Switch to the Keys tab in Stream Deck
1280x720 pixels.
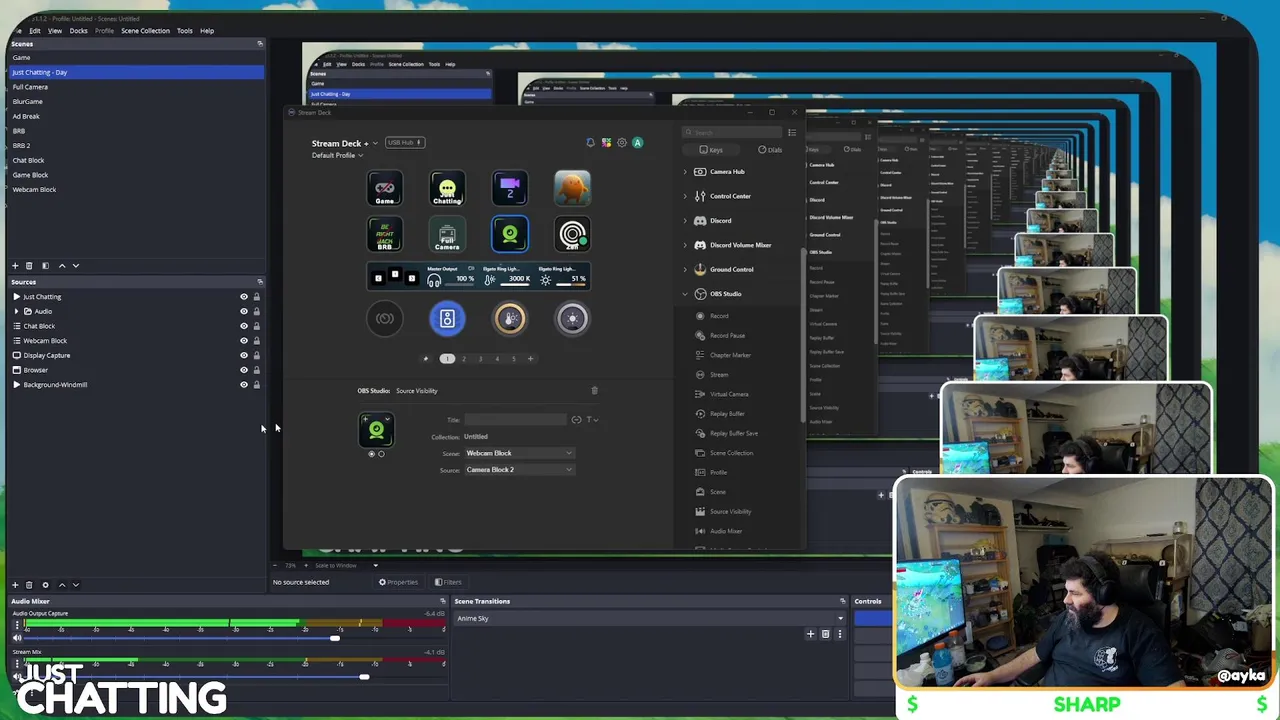click(711, 150)
